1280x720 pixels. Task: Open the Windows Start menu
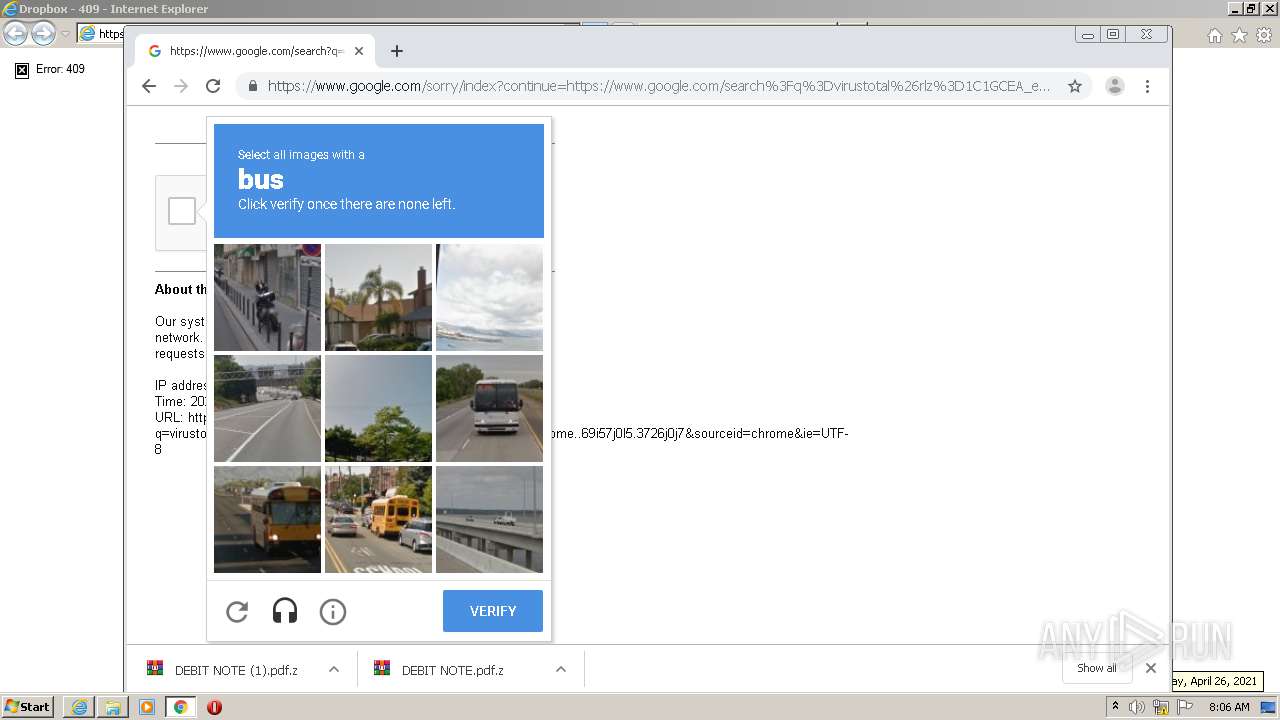coord(28,707)
